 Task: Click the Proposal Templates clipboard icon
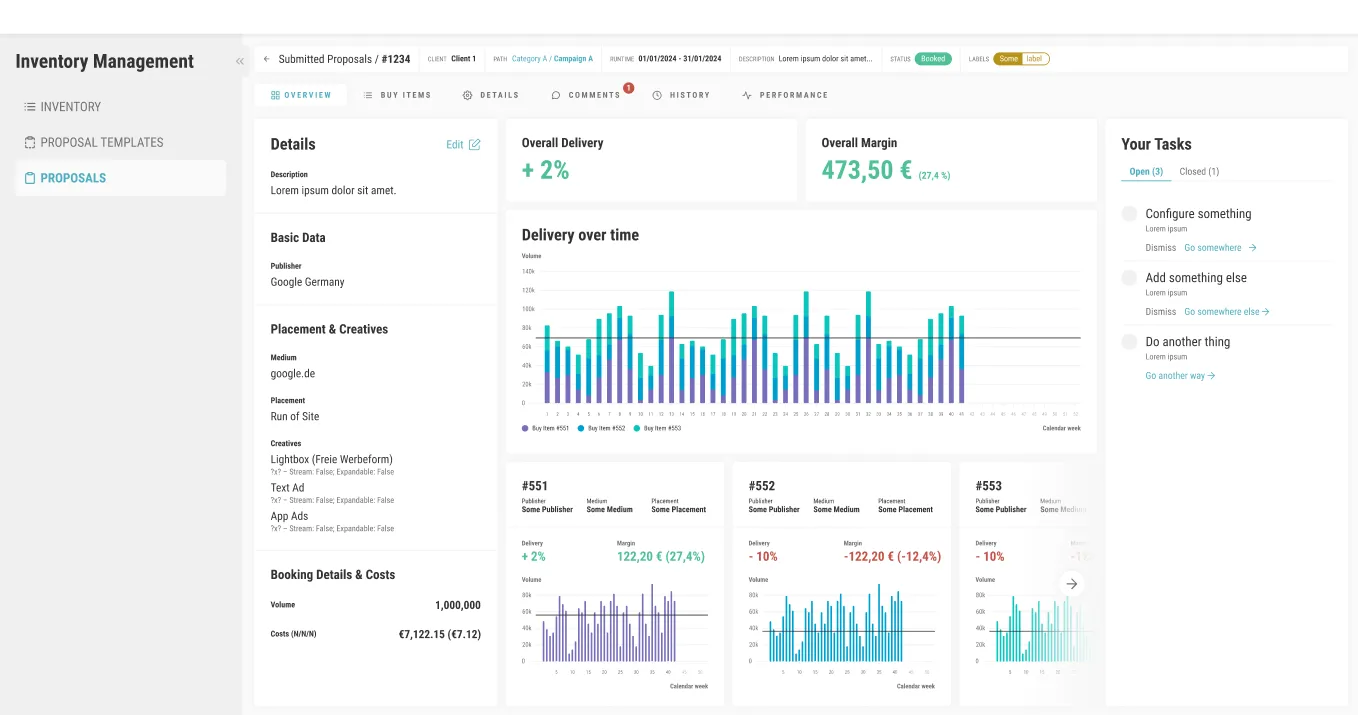click(x=30, y=142)
